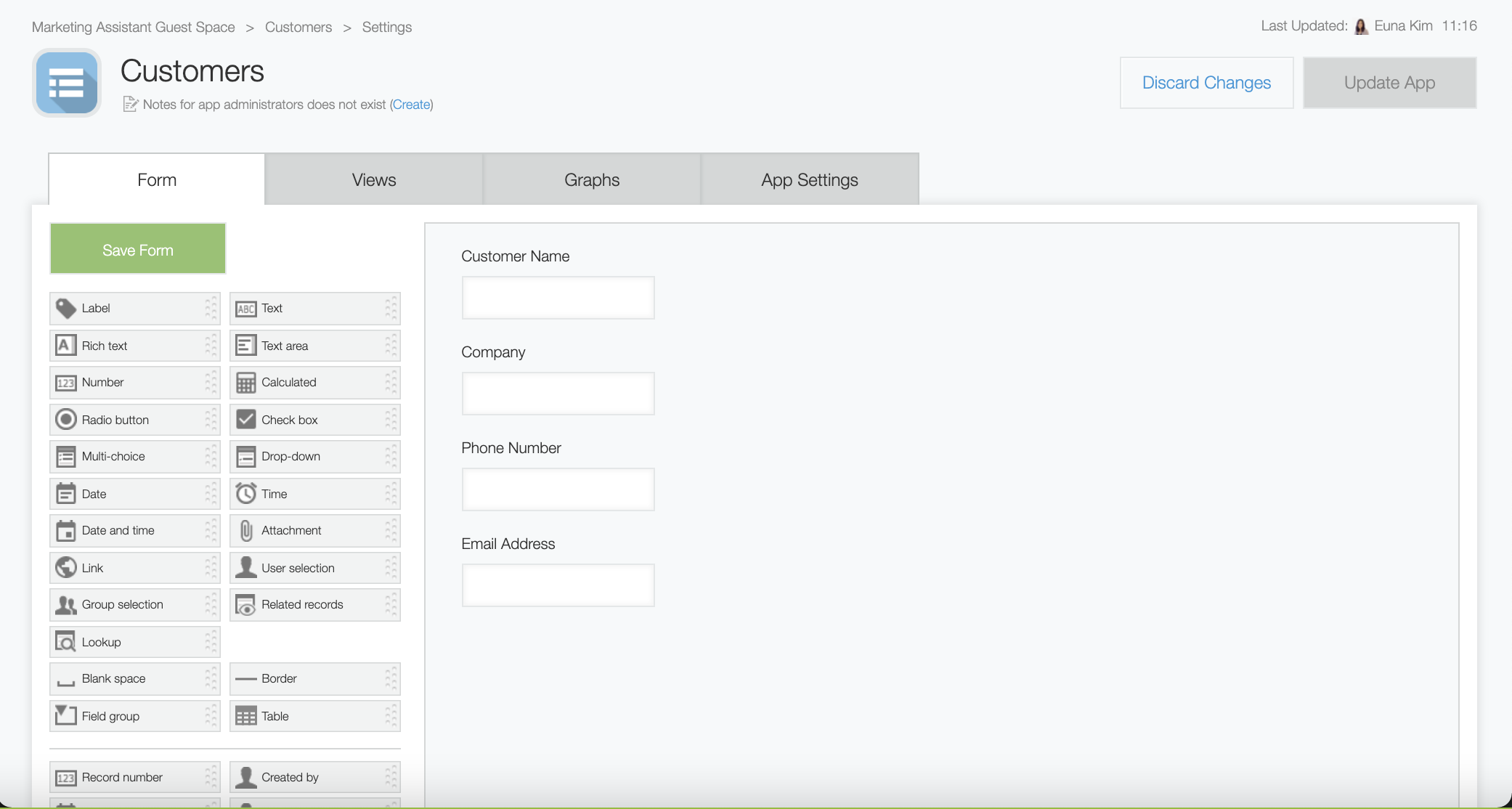Select the Radio button field item
The height and width of the screenshot is (809, 1512).
134,420
